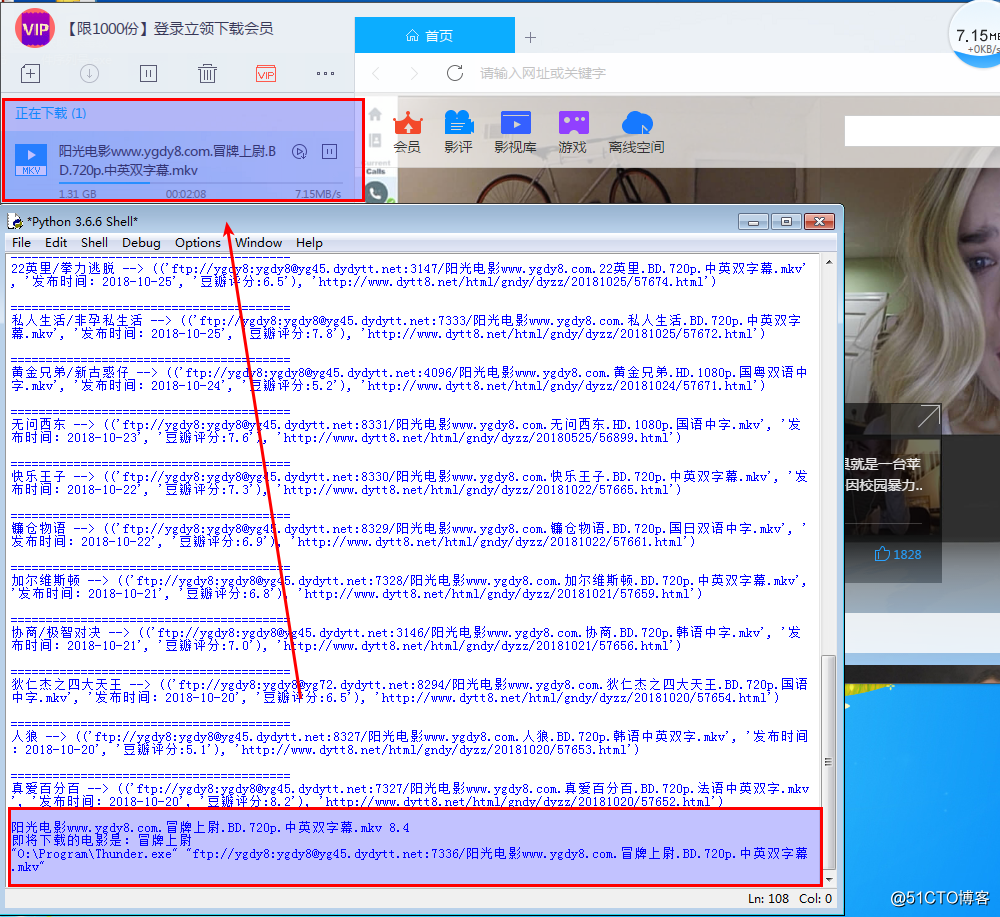Select the 正在下载 (1) list header
Viewport: 1000px width, 917px height.
[50, 113]
